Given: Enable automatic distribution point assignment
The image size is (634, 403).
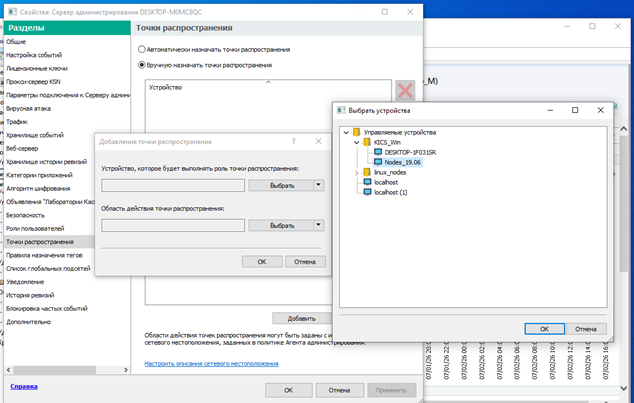Looking at the screenshot, I should tap(142, 49).
